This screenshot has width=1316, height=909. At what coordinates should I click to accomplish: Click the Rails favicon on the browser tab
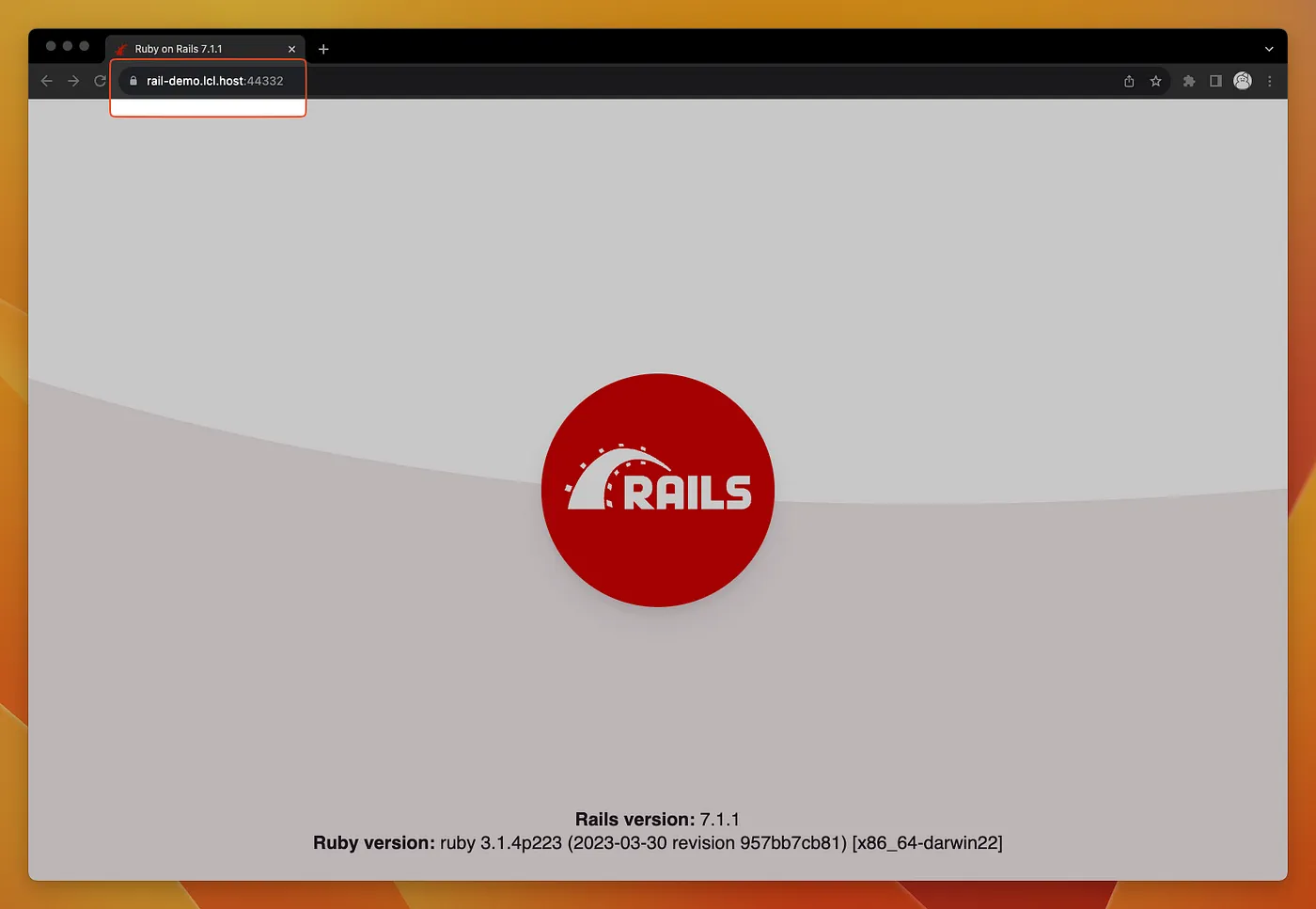[x=120, y=48]
